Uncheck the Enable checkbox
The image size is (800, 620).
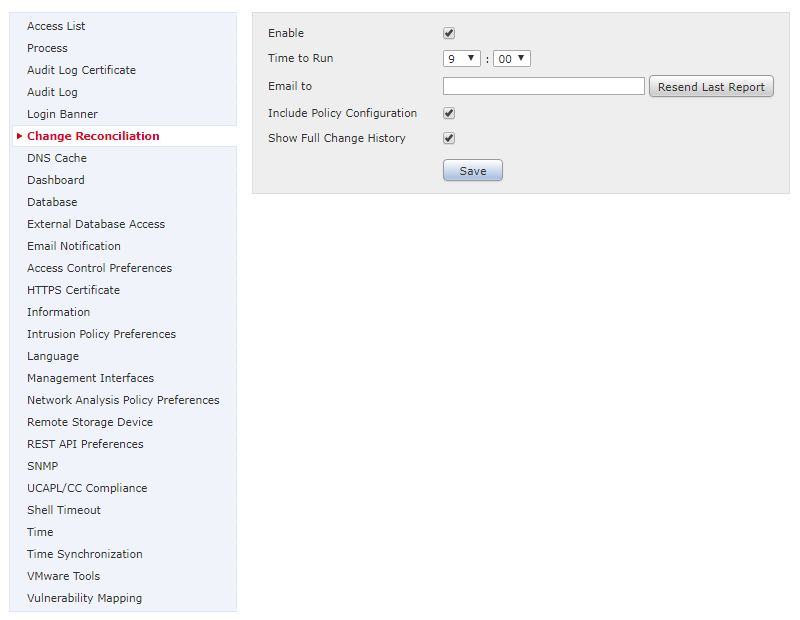(x=449, y=33)
